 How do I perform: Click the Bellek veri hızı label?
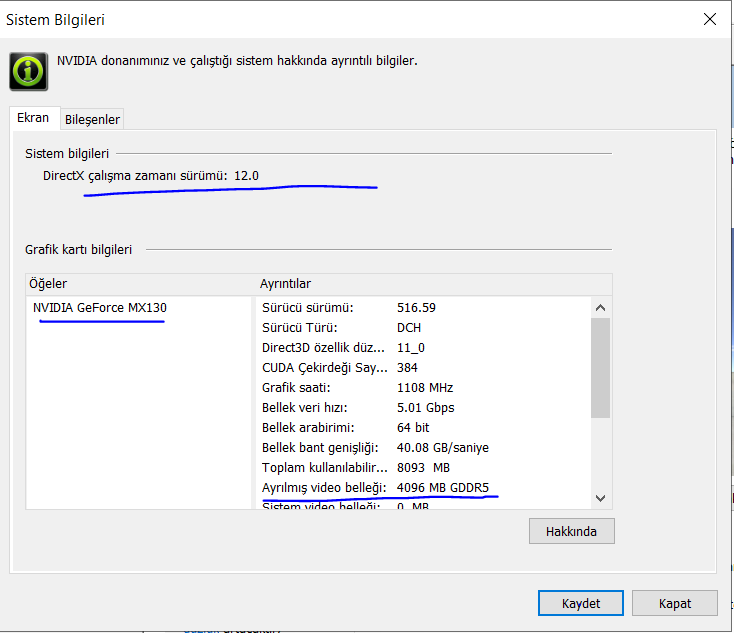point(304,408)
